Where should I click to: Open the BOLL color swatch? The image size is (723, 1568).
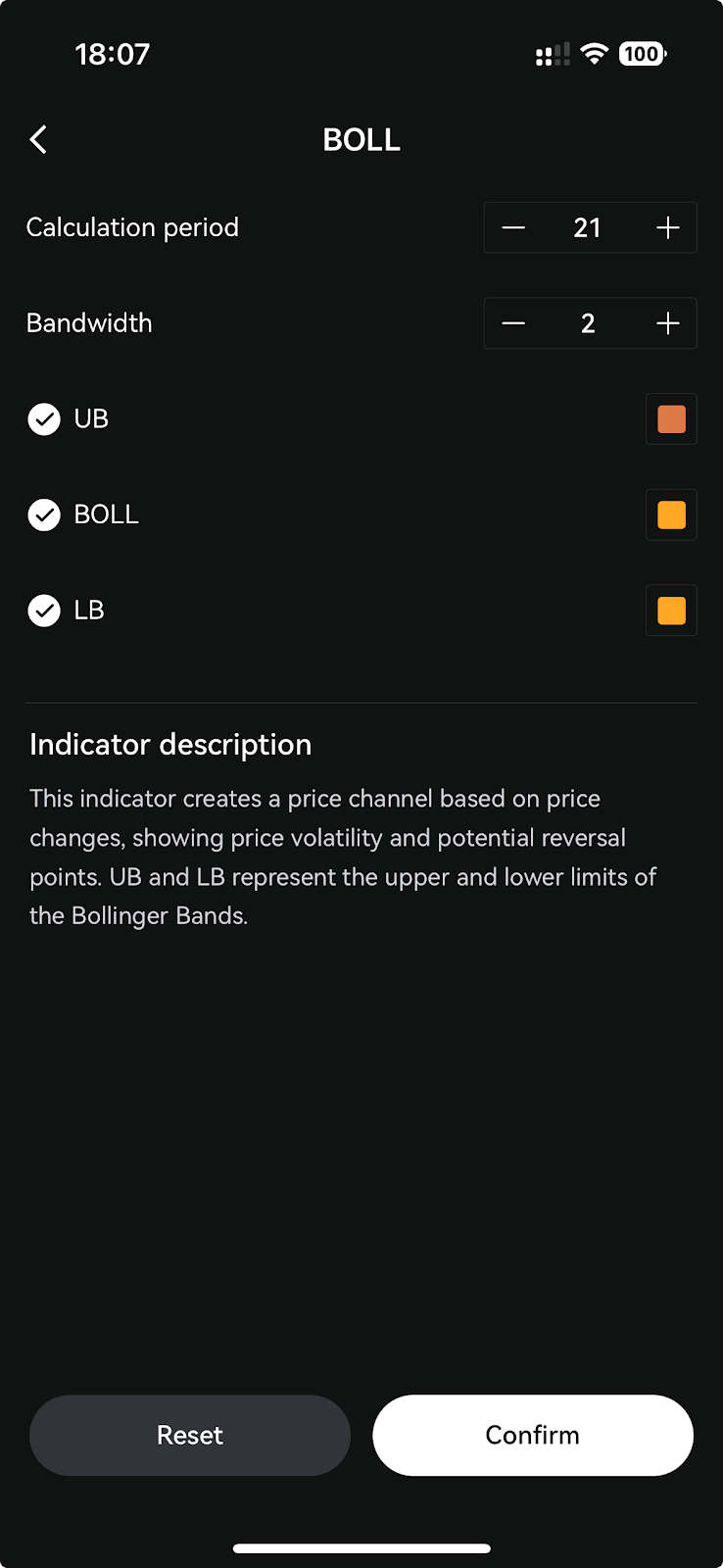click(x=671, y=514)
